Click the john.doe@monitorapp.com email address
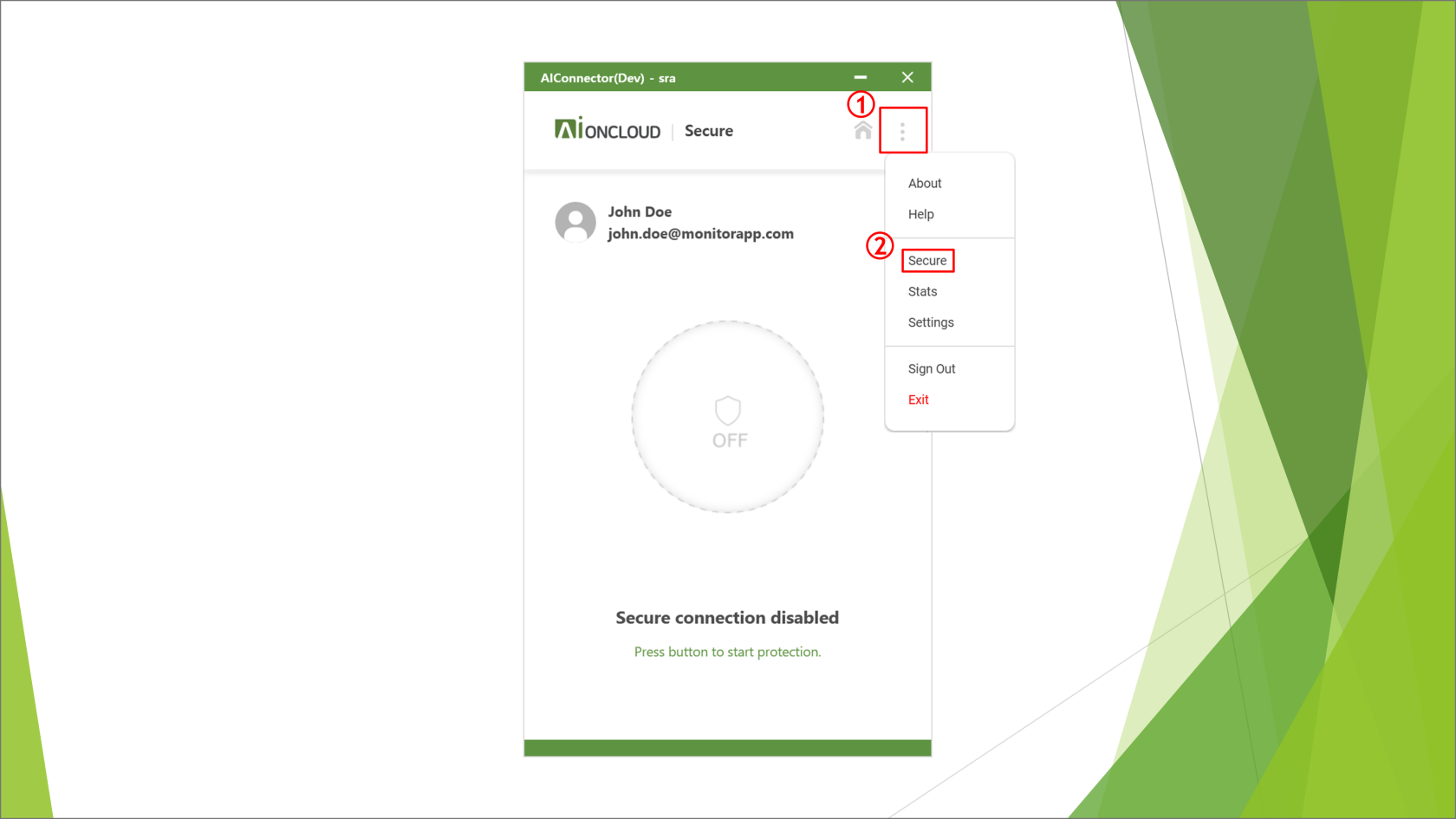 tap(700, 234)
